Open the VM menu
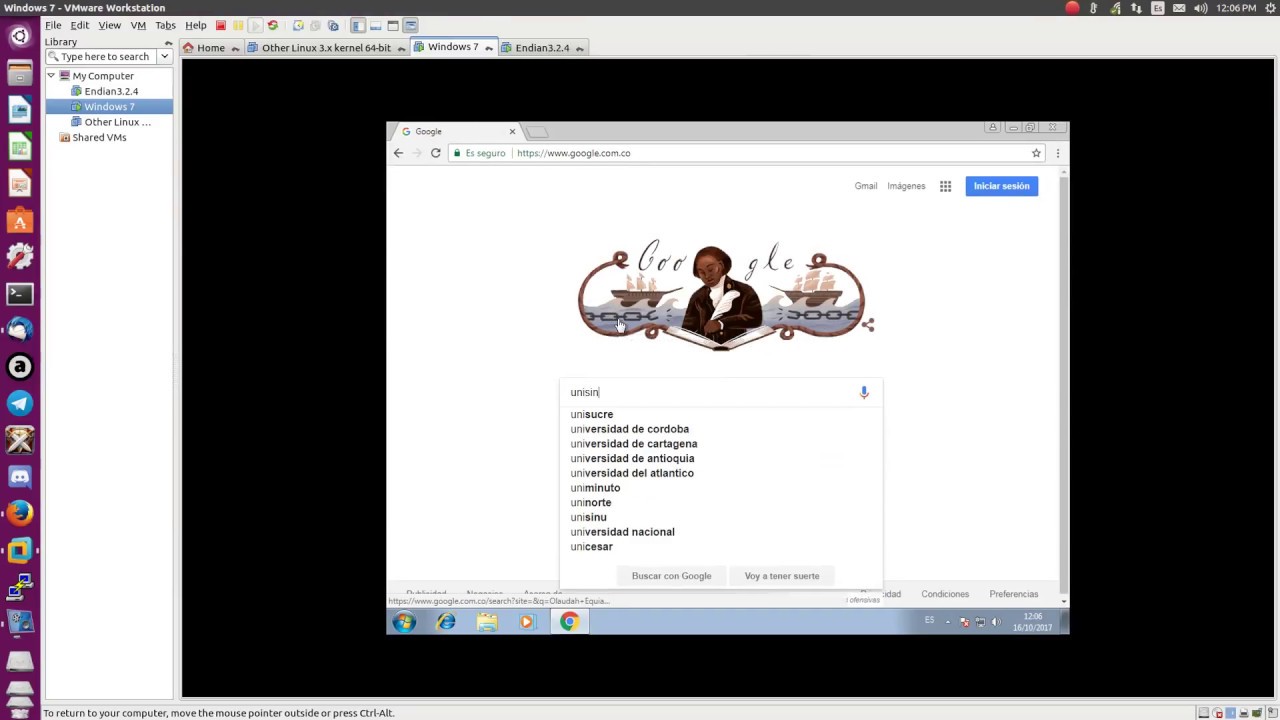The width and height of the screenshot is (1280, 720). [138, 25]
